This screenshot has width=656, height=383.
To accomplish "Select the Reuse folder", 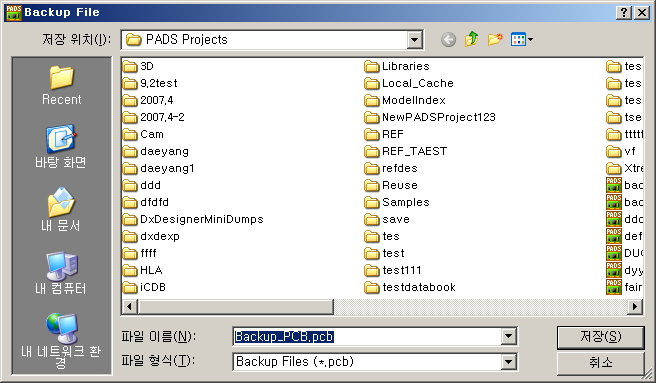I will pyautogui.click(x=391, y=185).
